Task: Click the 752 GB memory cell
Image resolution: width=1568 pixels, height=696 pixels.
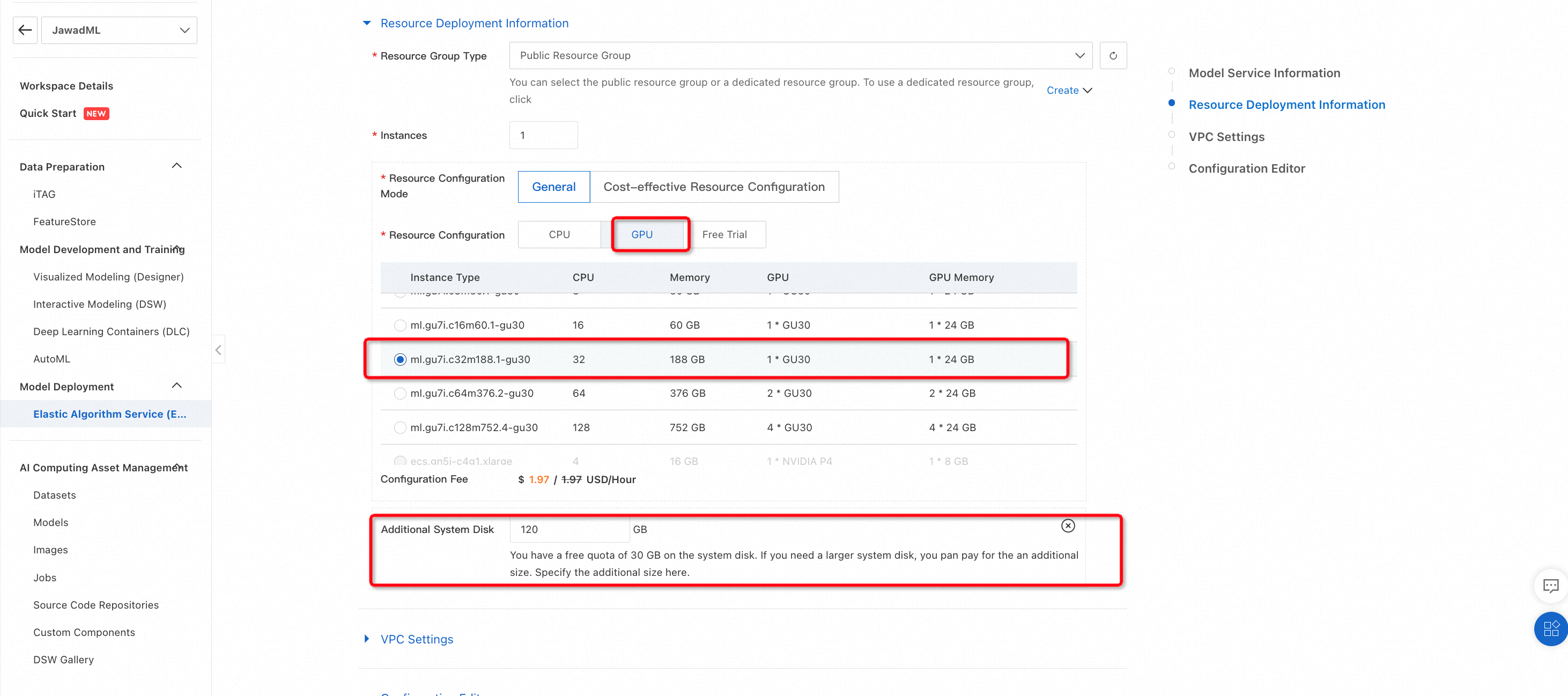Action: point(687,428)
